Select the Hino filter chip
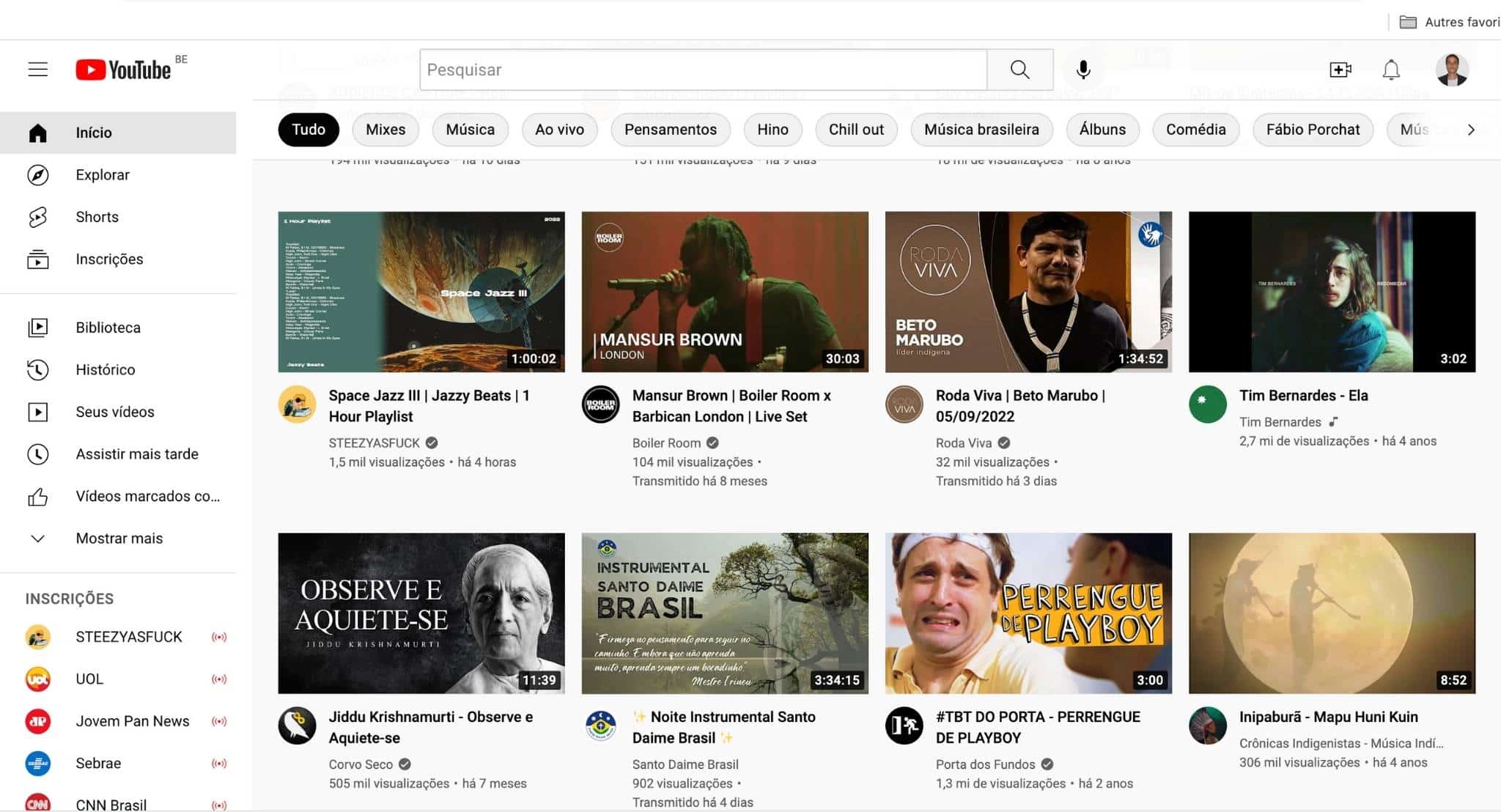The width and height of the screenshot is (1501, 812). coord(772,130)
